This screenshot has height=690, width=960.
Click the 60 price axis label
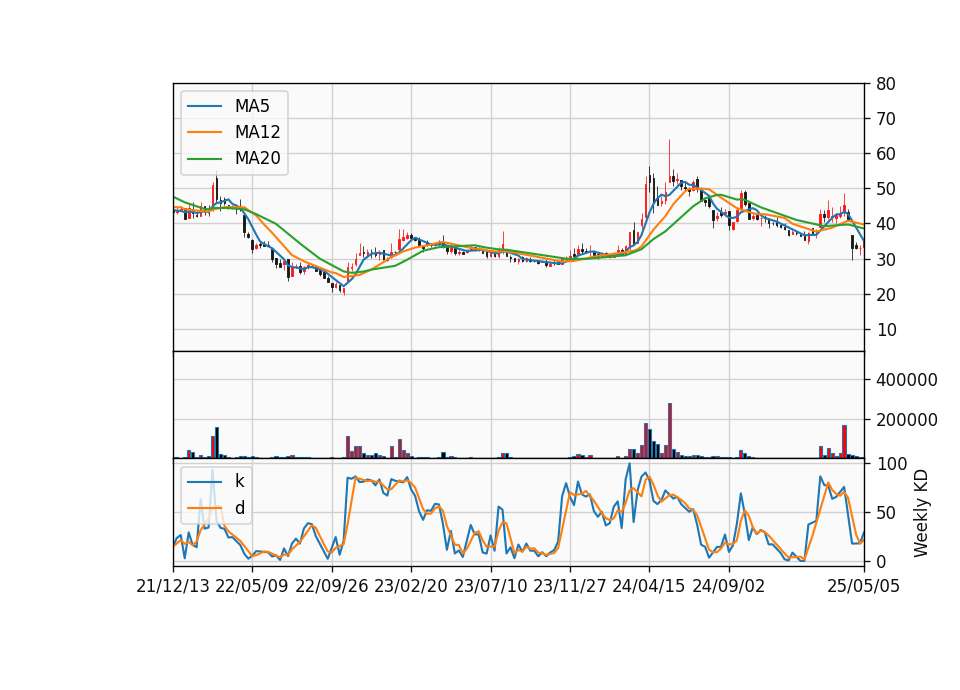pos(885,154)
